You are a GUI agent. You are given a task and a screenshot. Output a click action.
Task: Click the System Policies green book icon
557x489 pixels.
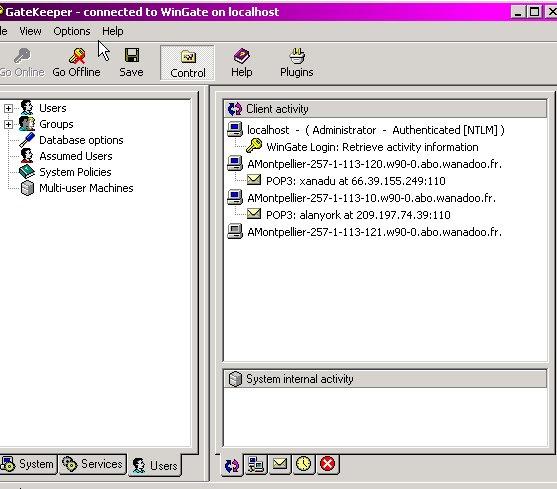[27, 172]
